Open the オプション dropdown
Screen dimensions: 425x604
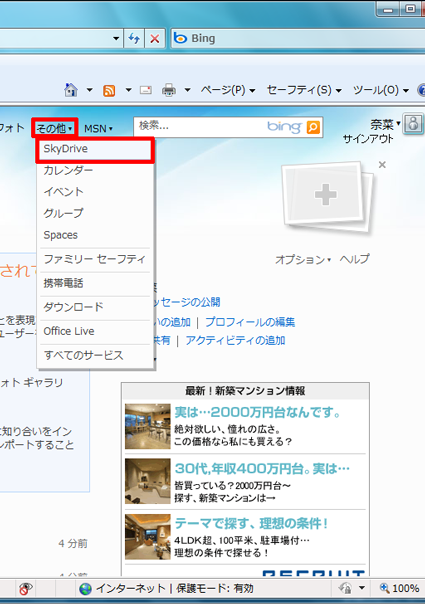coord(303,260)
